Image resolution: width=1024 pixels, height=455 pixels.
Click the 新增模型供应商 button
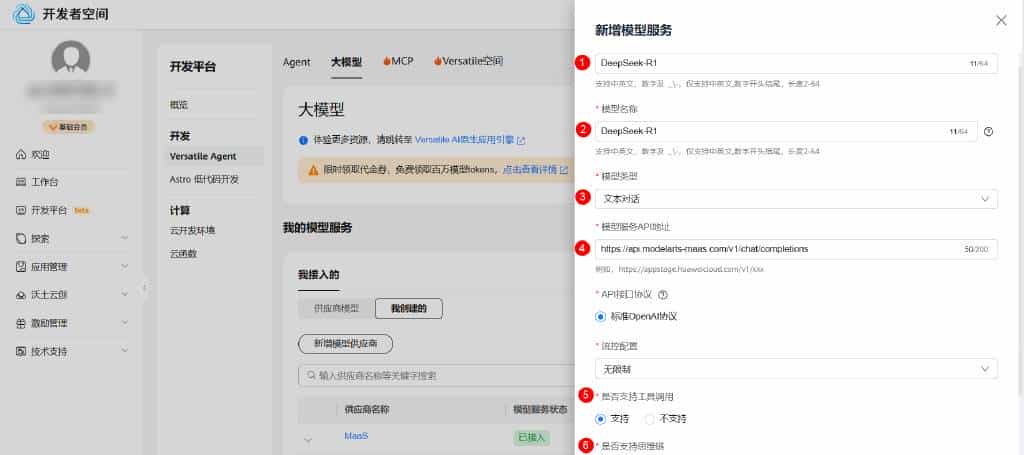tap(345, 344)
